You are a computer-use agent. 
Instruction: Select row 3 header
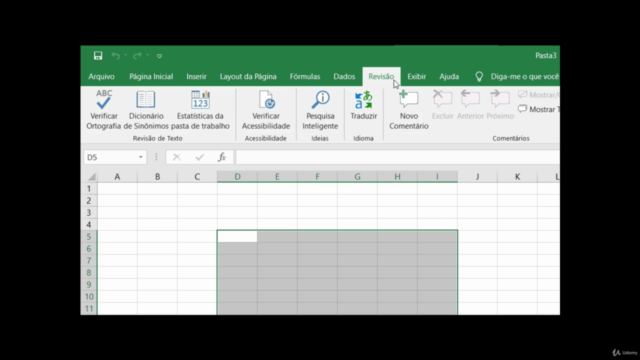coord(89,213)
